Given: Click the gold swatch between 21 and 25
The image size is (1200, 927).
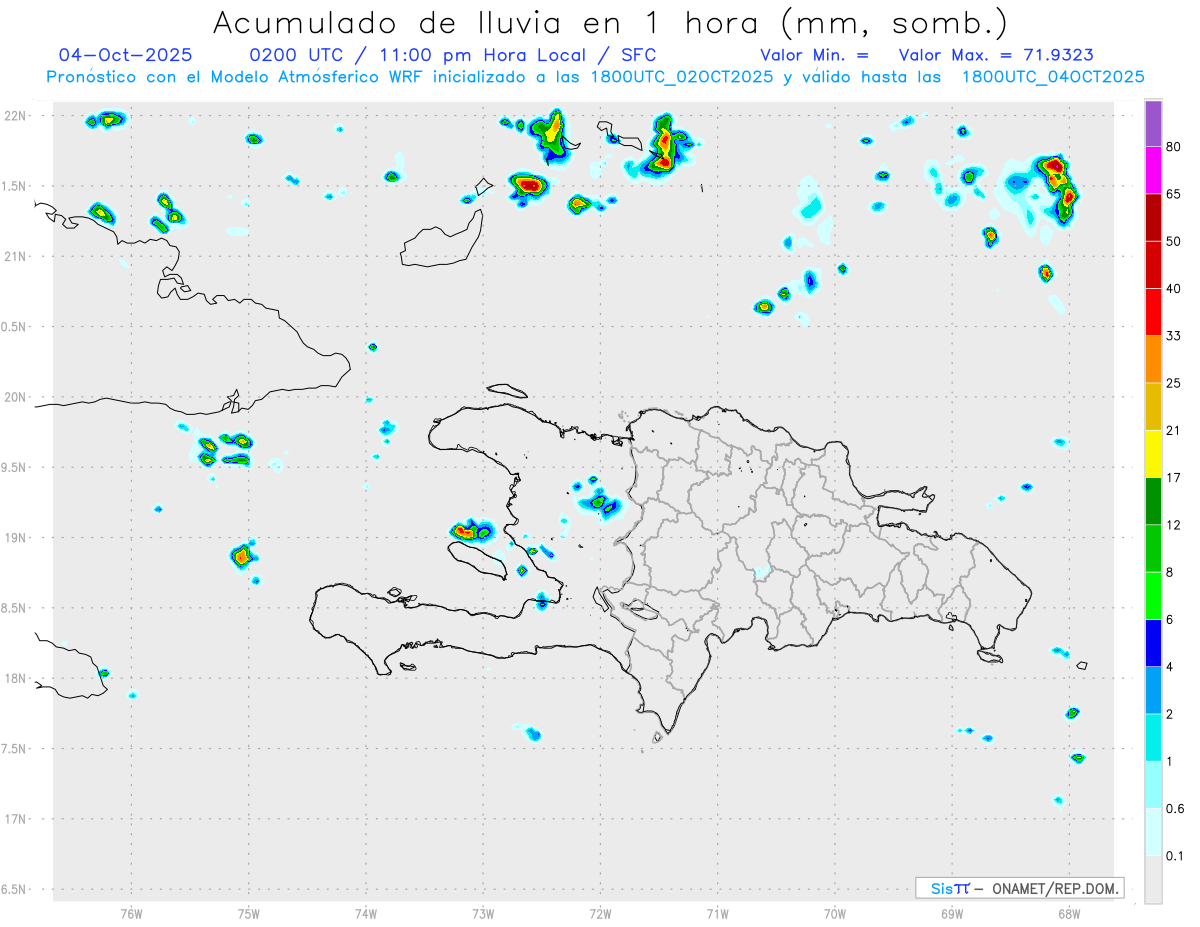Looking at the screenshot, I should coord(1153,406).
